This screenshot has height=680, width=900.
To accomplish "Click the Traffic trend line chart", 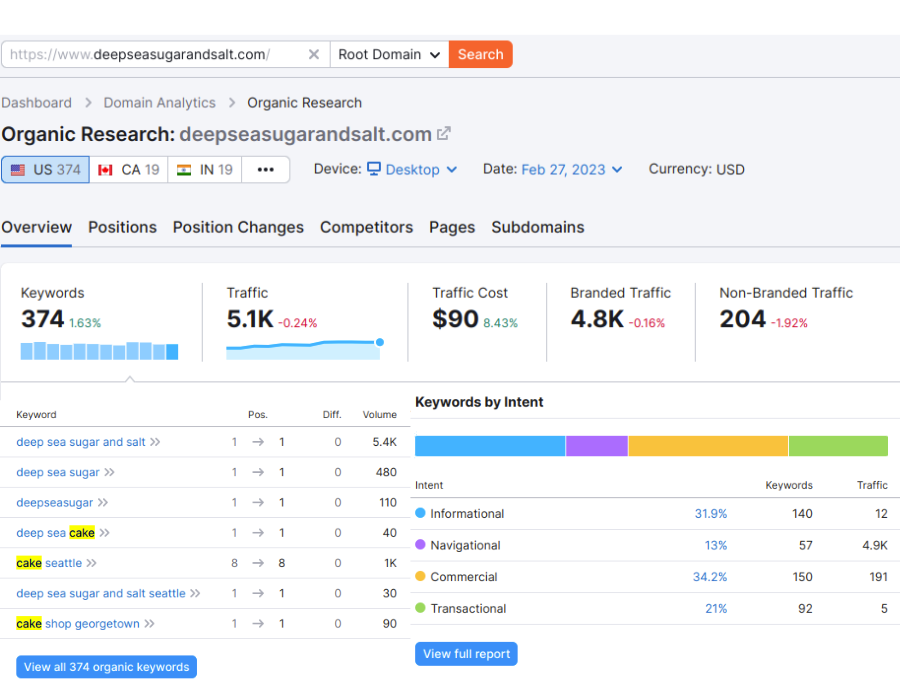I will pyautogui.click(x=305, y=349).
